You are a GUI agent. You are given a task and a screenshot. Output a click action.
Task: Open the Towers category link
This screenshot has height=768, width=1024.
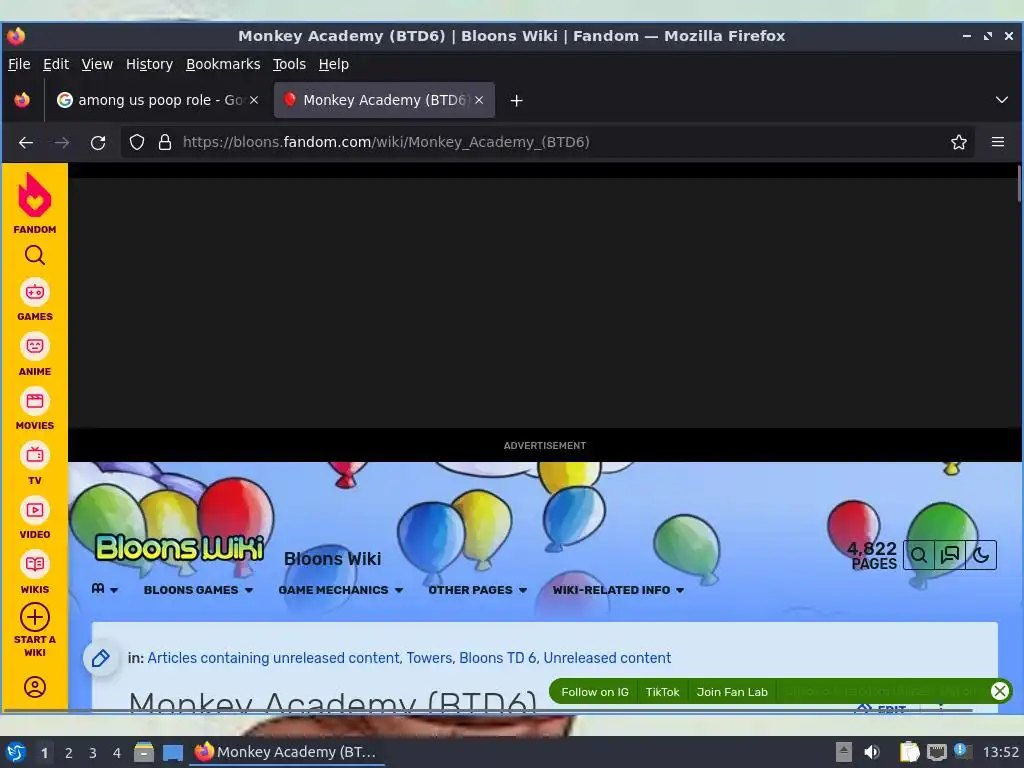click(429, 658)
